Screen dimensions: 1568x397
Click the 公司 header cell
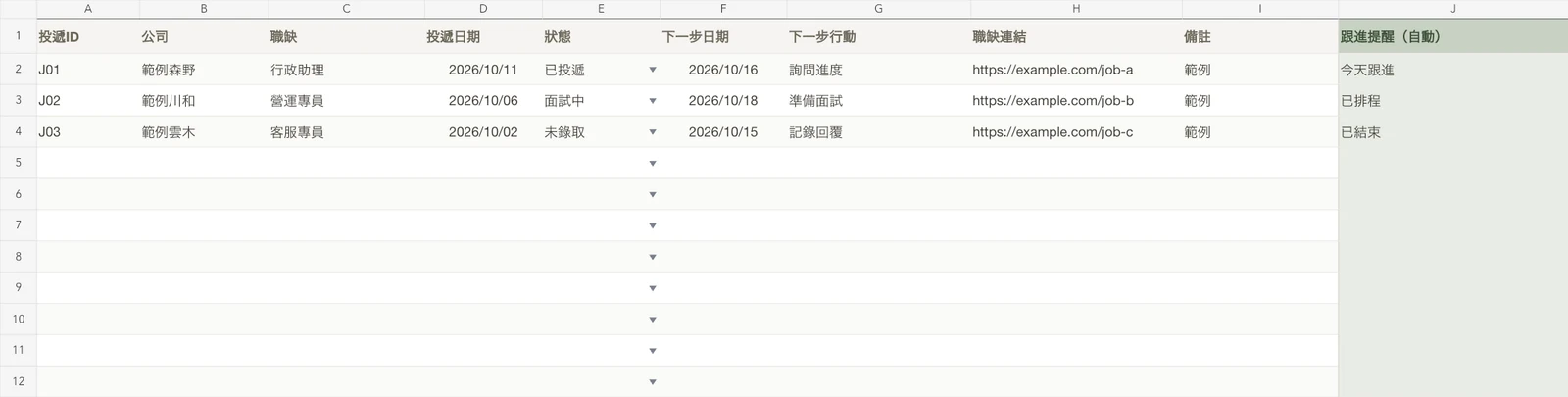tap(204, 36)
